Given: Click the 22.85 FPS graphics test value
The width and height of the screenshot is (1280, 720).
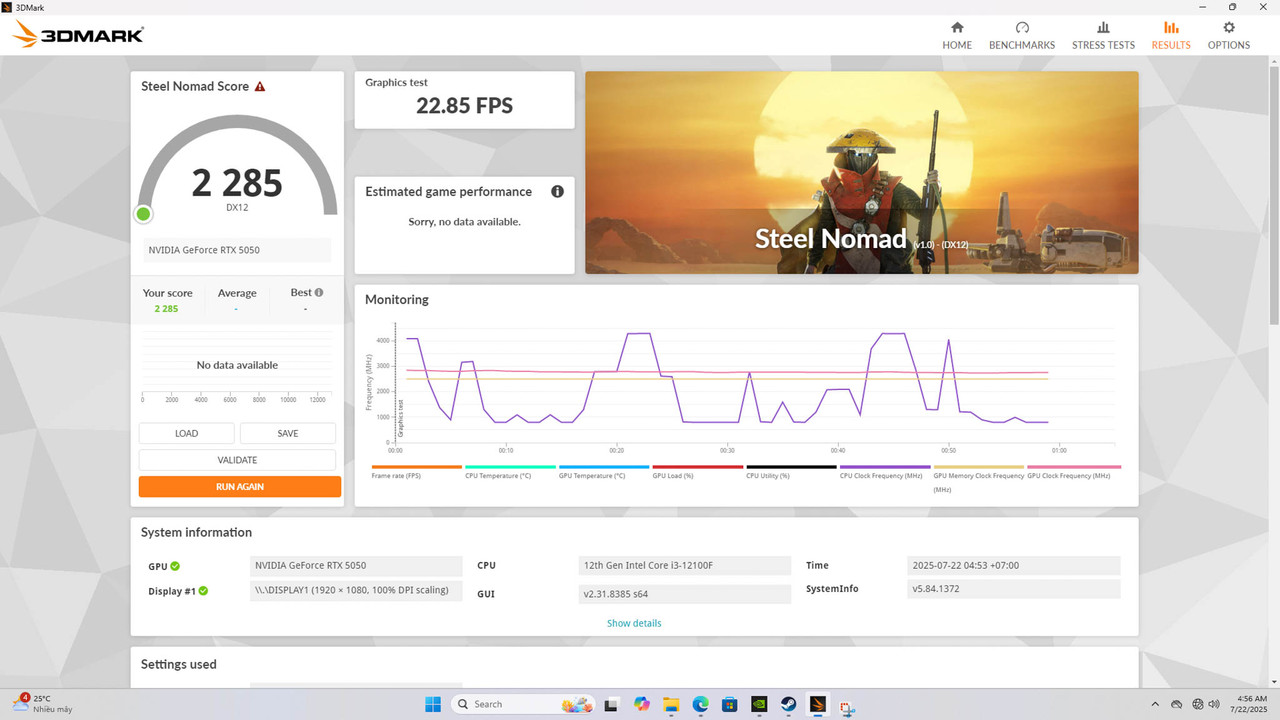Looking at the screenshot, I should pos(464,105).
